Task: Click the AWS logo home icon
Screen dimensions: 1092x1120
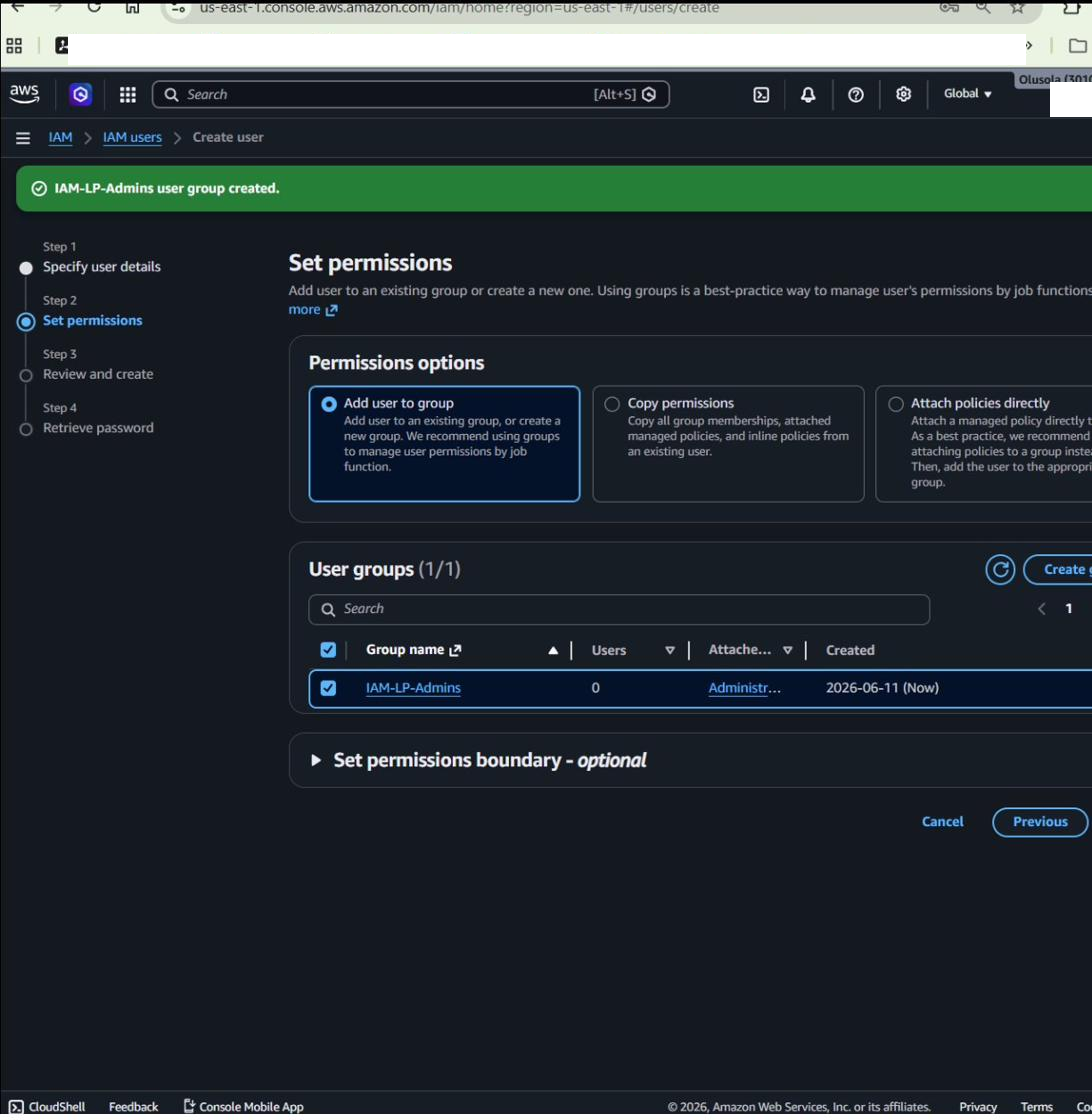Action: [24, 94]
